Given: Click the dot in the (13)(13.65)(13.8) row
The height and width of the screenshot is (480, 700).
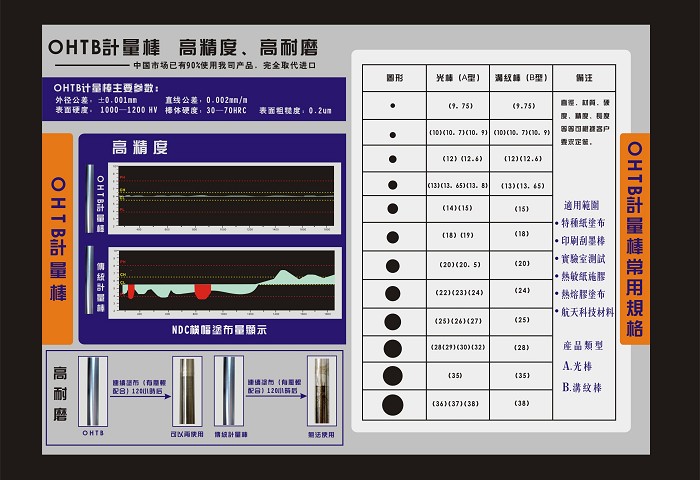Looking at the screenshot, I should pyautogui.click(x=393, y=185).
